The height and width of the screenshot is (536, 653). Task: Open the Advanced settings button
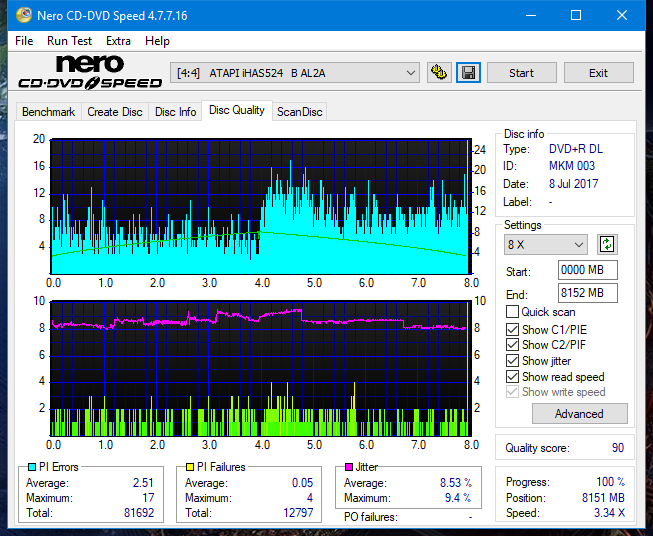point(579,414)
